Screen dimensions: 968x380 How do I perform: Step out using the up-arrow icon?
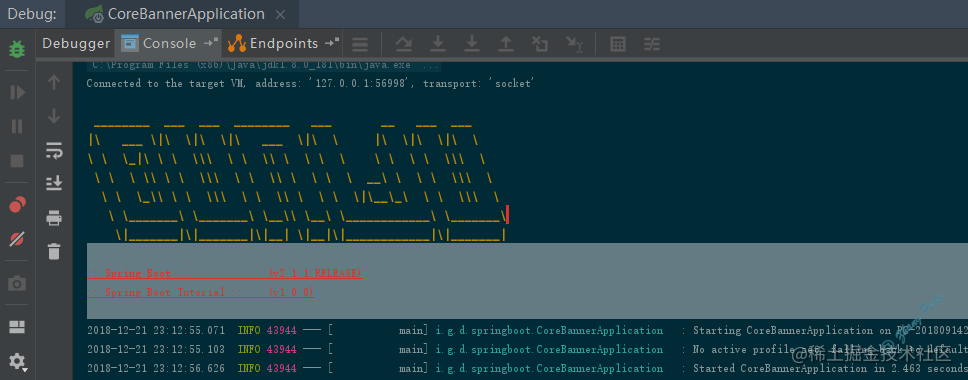[506, 44]
